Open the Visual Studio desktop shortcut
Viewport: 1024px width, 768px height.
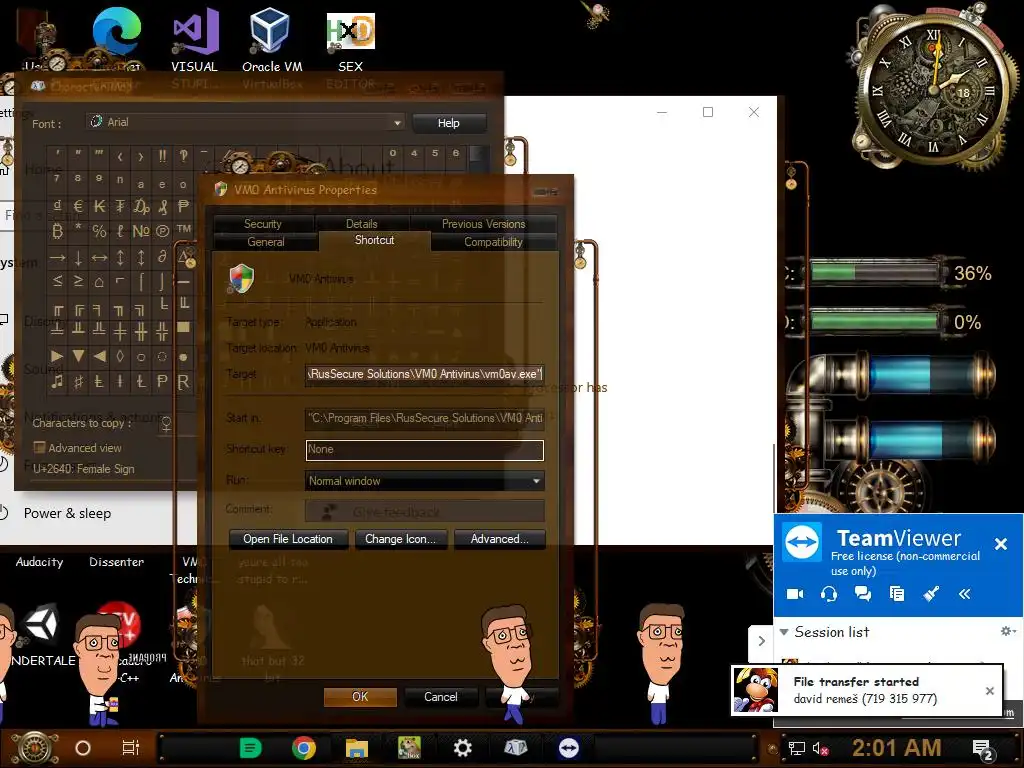pos(195,31)
